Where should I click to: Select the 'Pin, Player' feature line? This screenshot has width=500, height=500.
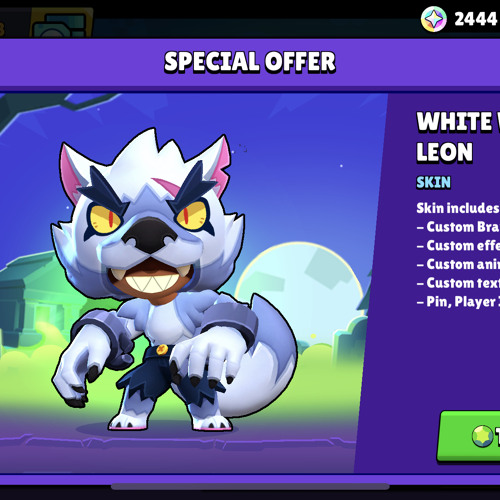click(x=458, y=302)
